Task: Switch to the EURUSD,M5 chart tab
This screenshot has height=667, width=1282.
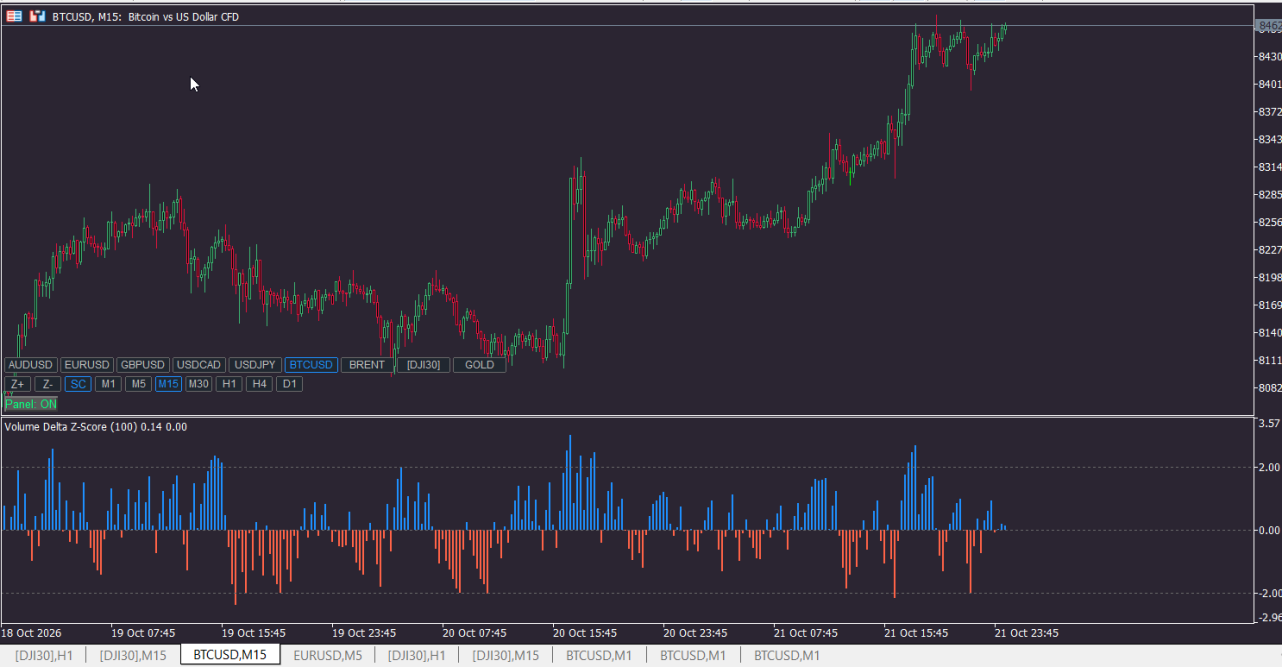Action: click(328, 655)
